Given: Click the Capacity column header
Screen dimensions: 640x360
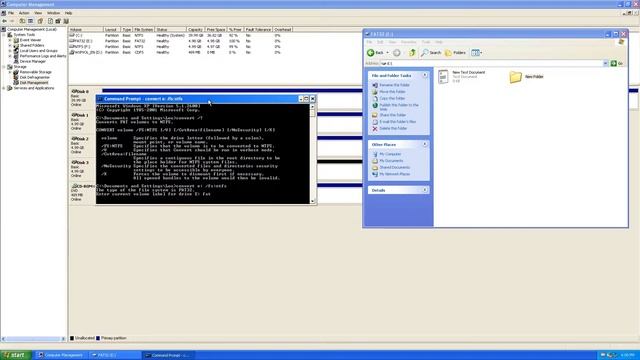Looking at the screenshot, I should click(195, 29).
